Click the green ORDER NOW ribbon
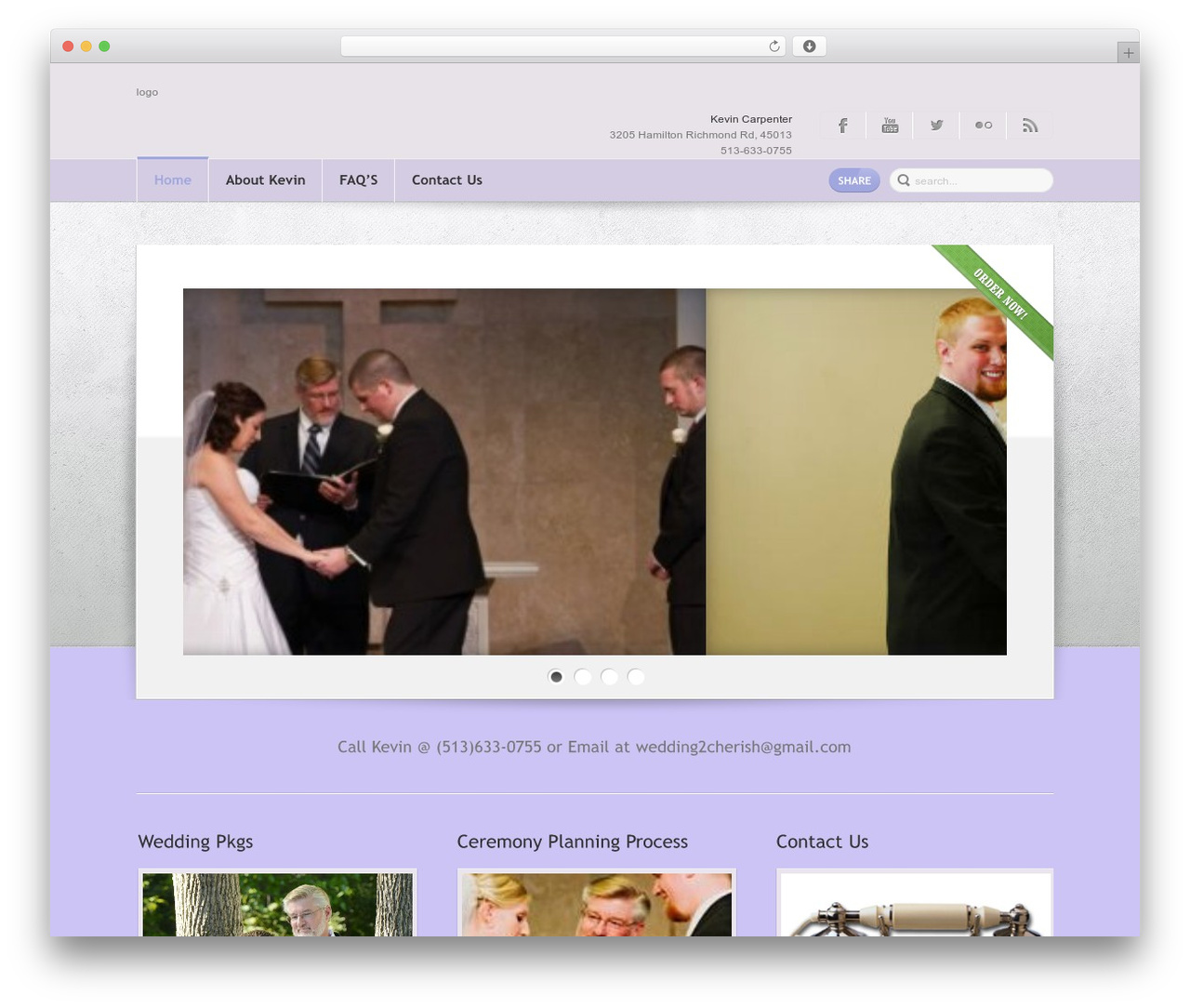The width and height of the screenshot is (1190, 1008). pos(999,294)
